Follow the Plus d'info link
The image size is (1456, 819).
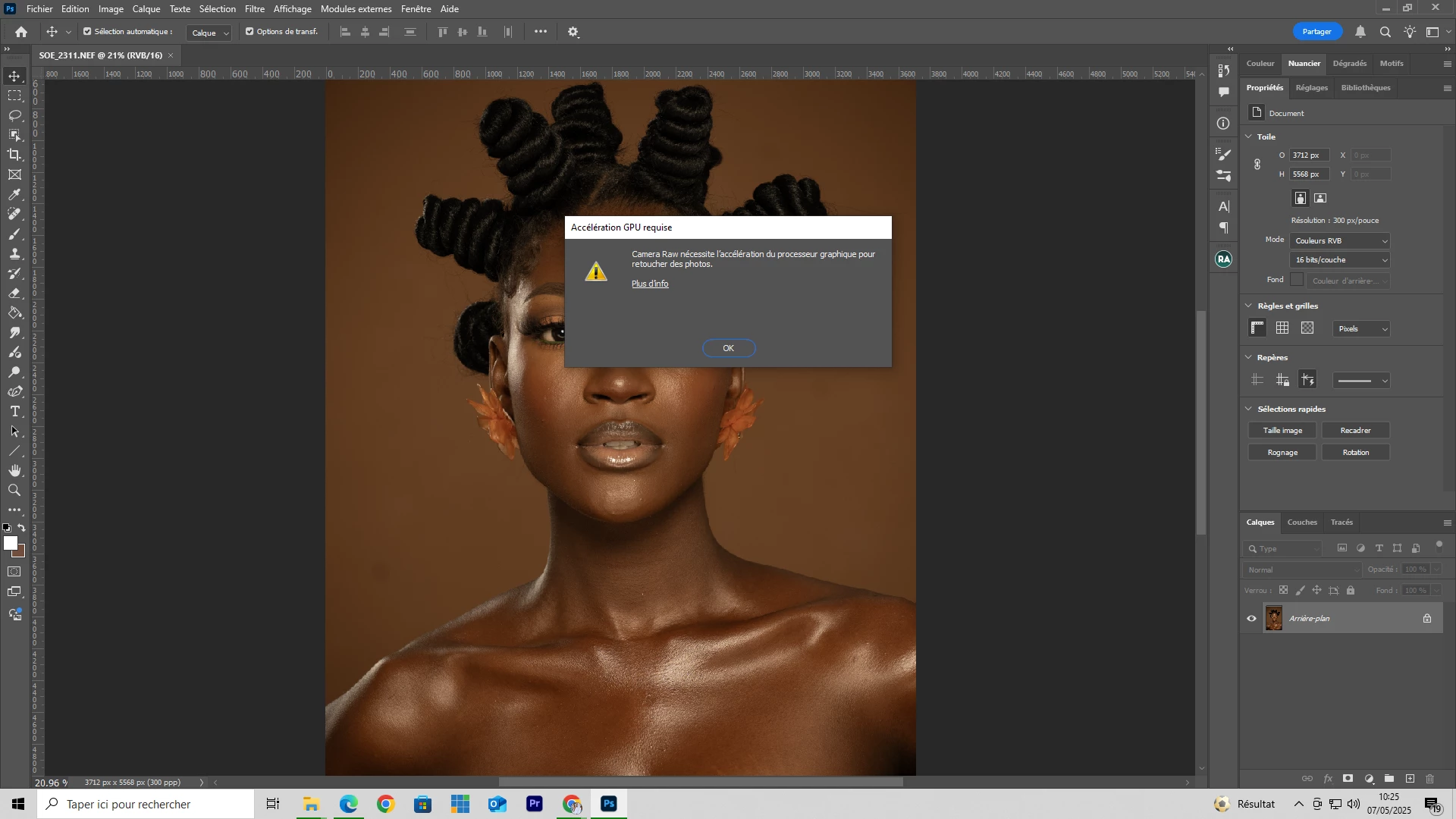coord(650,284)
